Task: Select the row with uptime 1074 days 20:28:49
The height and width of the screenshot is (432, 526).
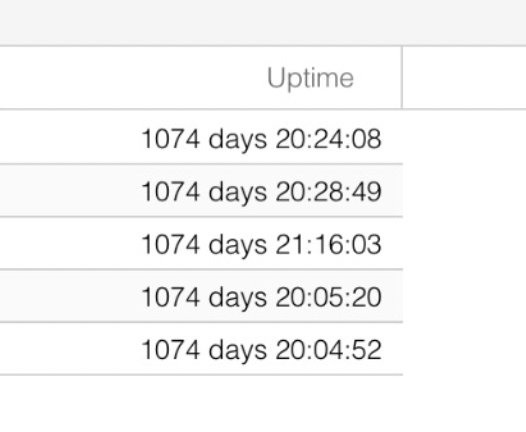Action: tap(201, 191)
